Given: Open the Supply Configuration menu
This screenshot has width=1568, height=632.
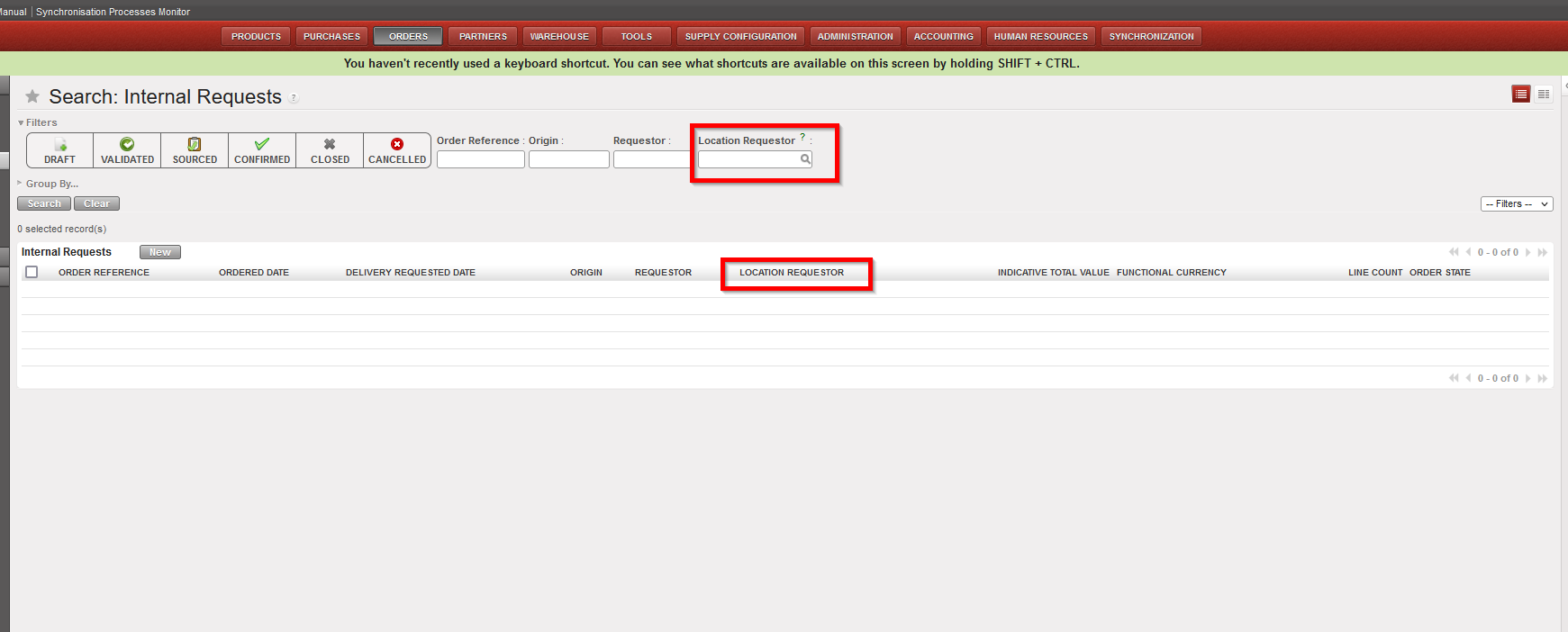Looking at the screenshot, I should [x=740, y=37].
